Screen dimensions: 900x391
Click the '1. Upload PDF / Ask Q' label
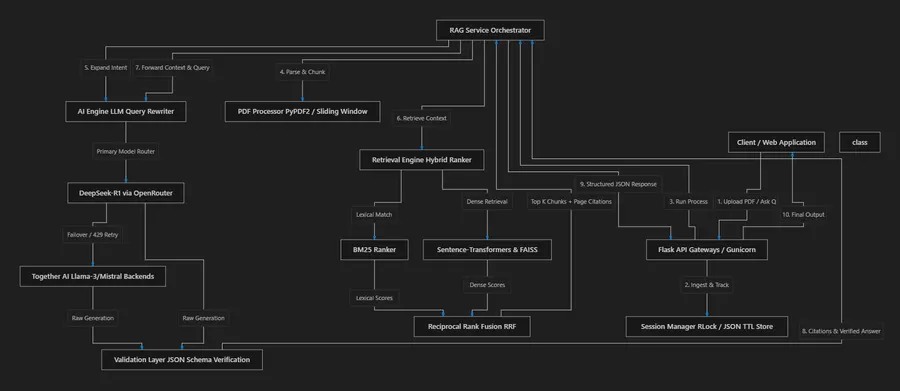[x=746, y=202]
